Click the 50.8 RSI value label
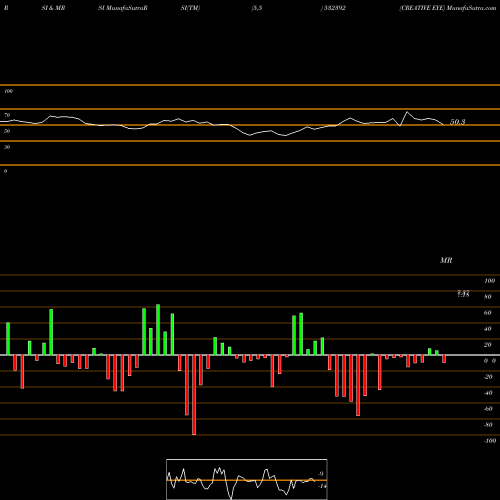 [x=457, y=122]
